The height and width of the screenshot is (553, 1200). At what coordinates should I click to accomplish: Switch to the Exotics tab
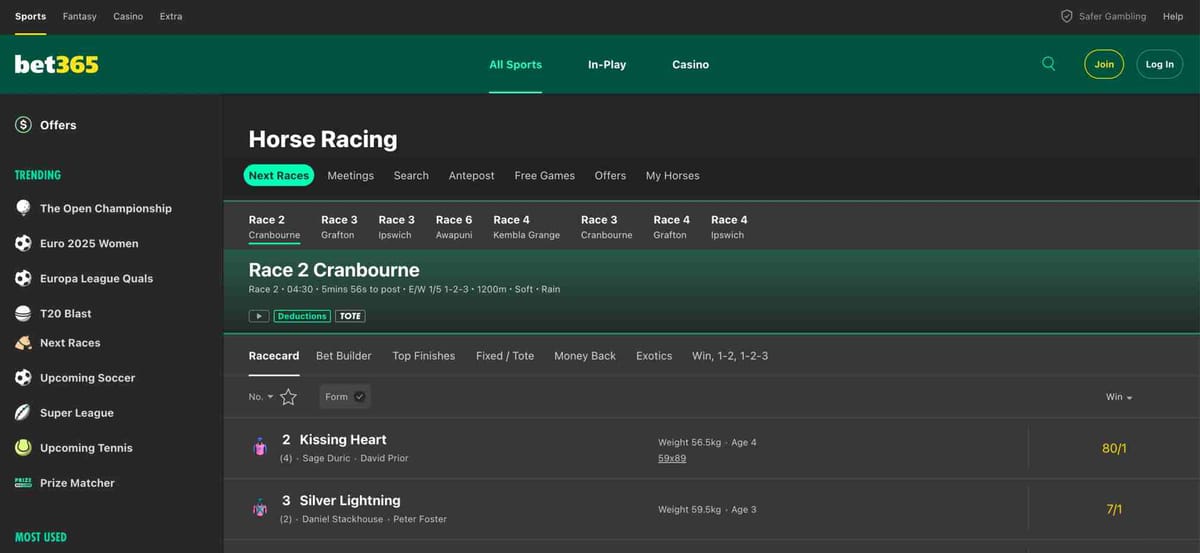click(654, 356)
